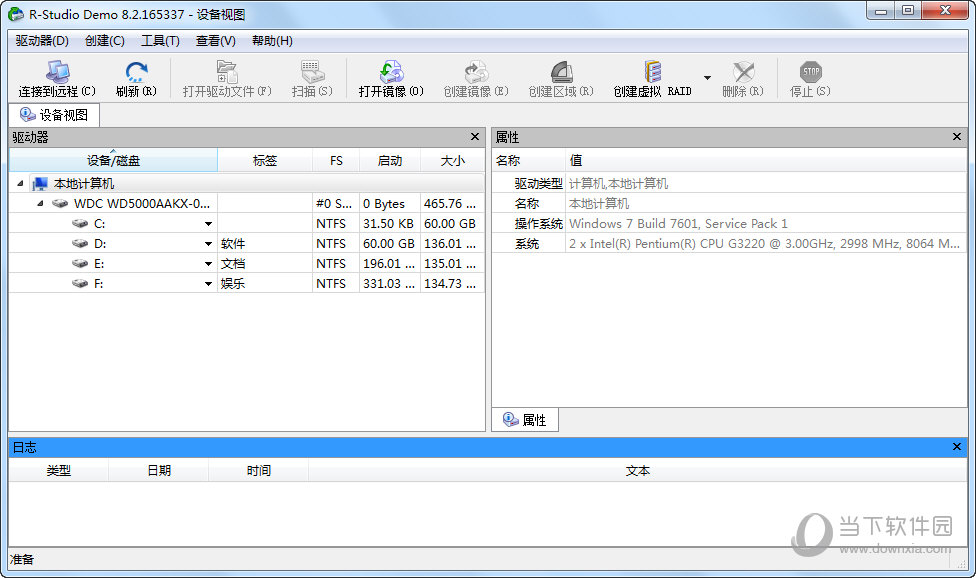The image size is (976, 578).
Task: Click the Create Virtual RAID (创建虚拟 RAID) icon
Action: coord(652,72)
